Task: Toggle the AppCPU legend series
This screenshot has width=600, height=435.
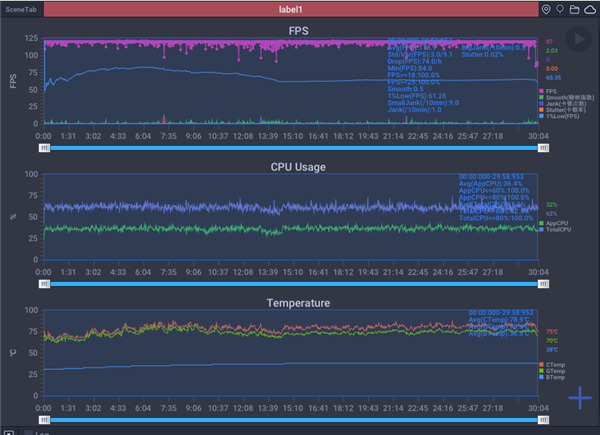Action: coord(554,223)
